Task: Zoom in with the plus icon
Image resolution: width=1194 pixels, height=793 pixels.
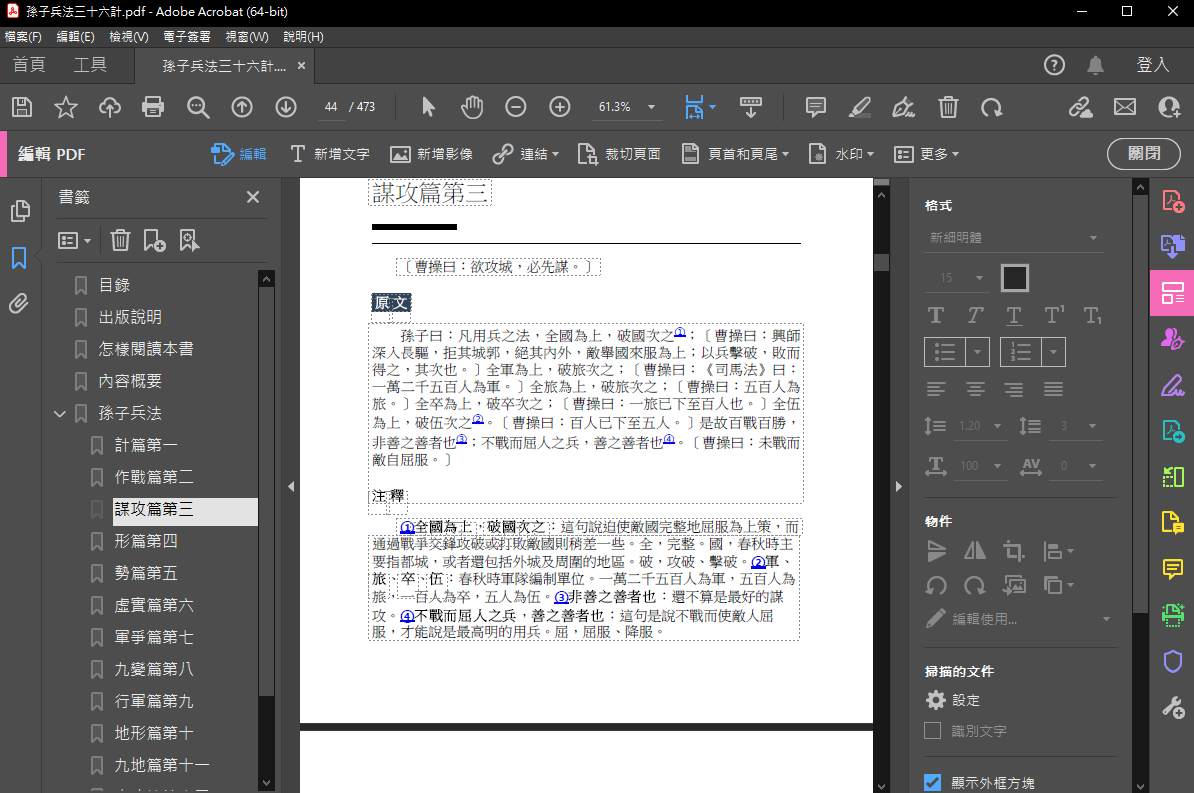Action: tap(560, 107)
